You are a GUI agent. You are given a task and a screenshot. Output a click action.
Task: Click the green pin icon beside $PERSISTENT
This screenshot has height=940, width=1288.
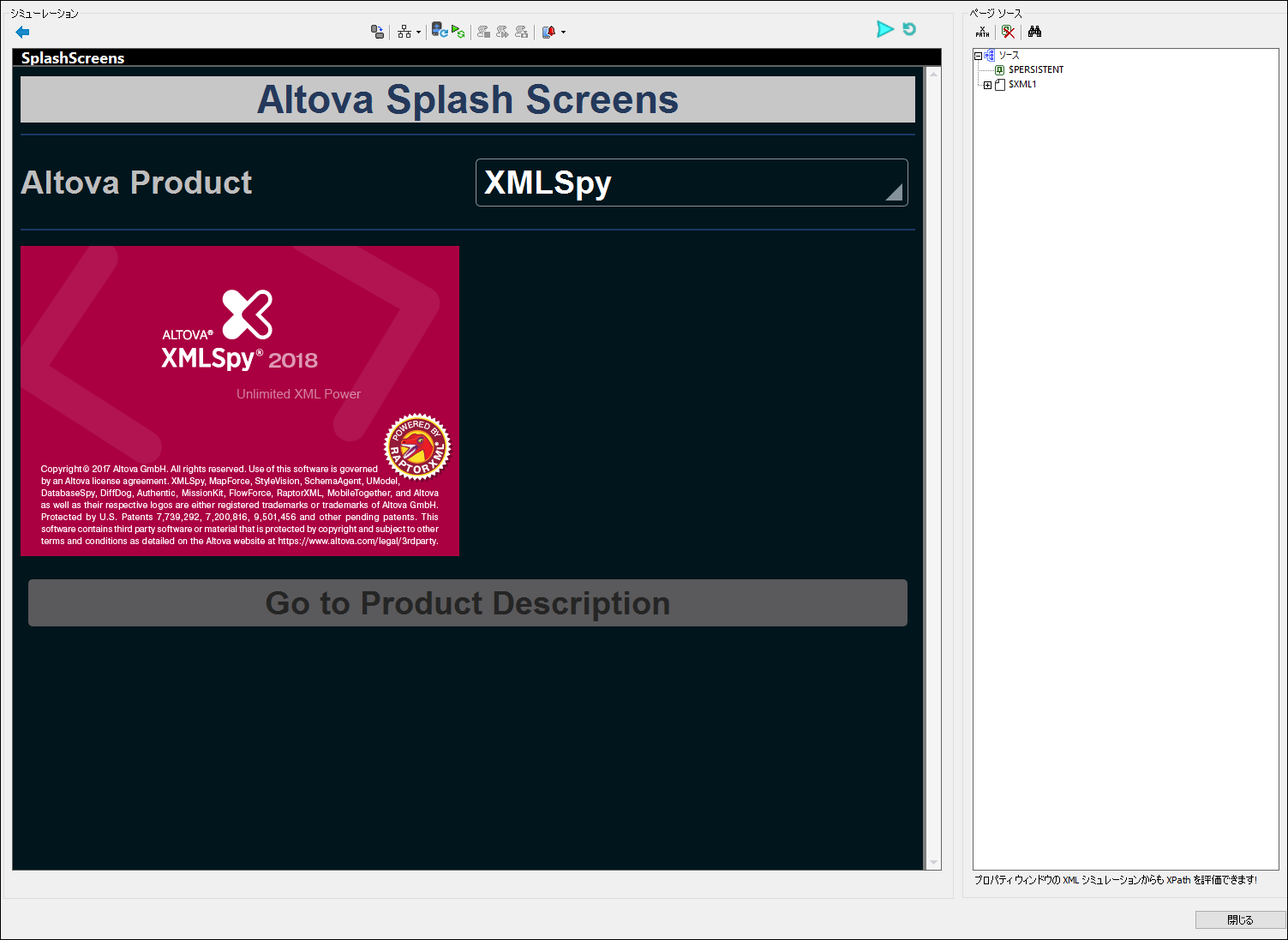click(x=999, y=70)
